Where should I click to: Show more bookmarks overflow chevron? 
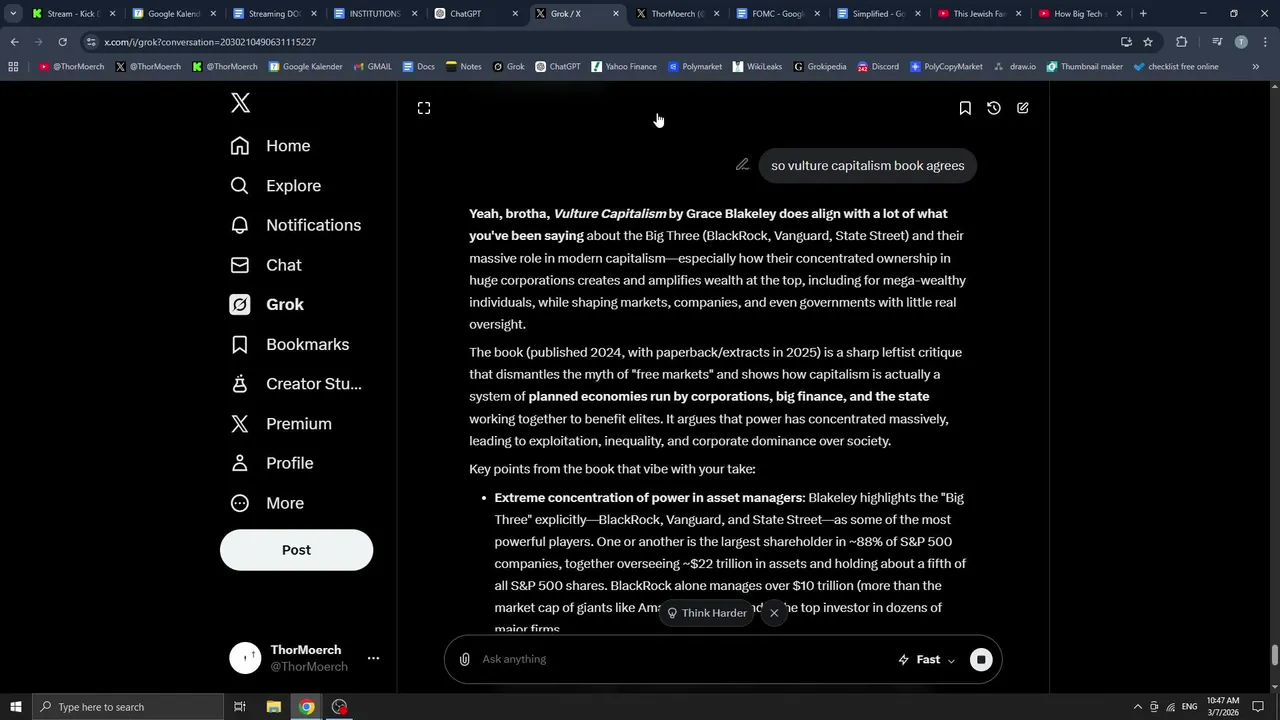1256,67
